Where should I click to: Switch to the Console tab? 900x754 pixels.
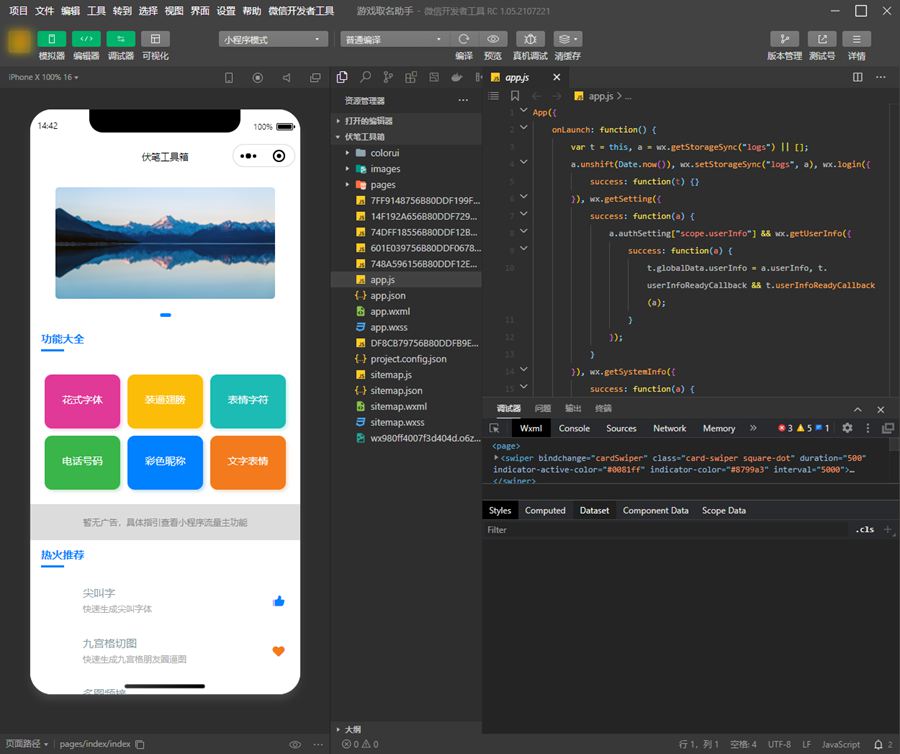pos(574,428)
